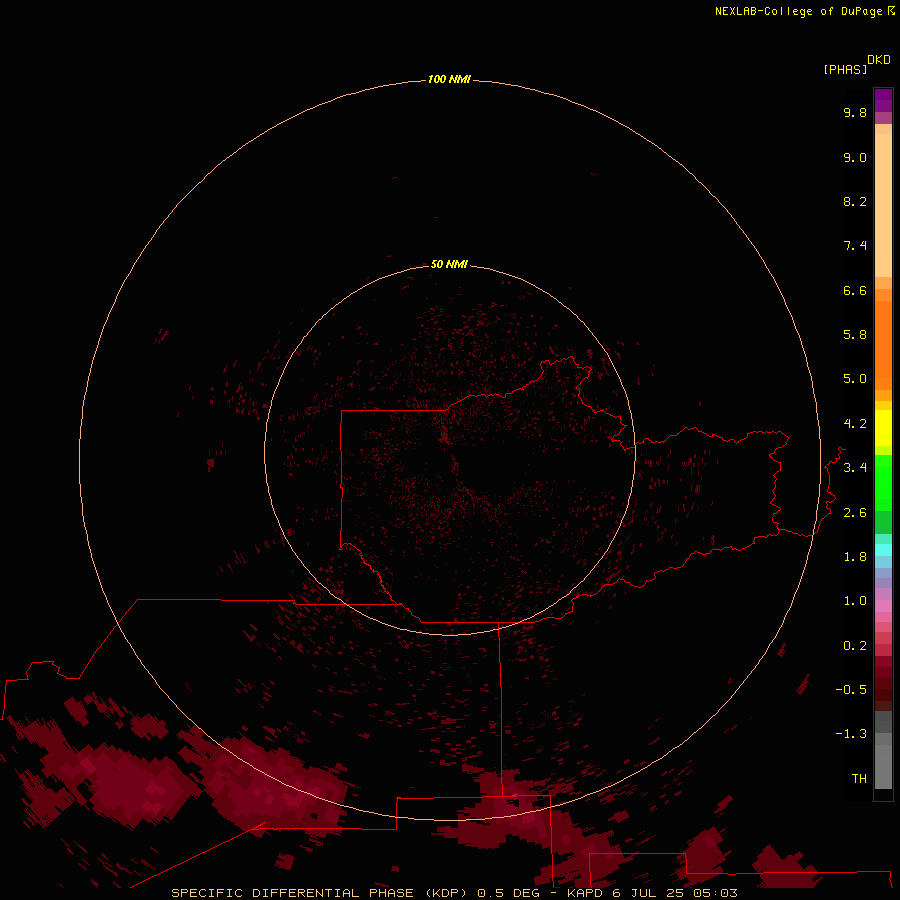Click the bright green segment of color scale
Viewport: 900px width, 900px height.
883,482
